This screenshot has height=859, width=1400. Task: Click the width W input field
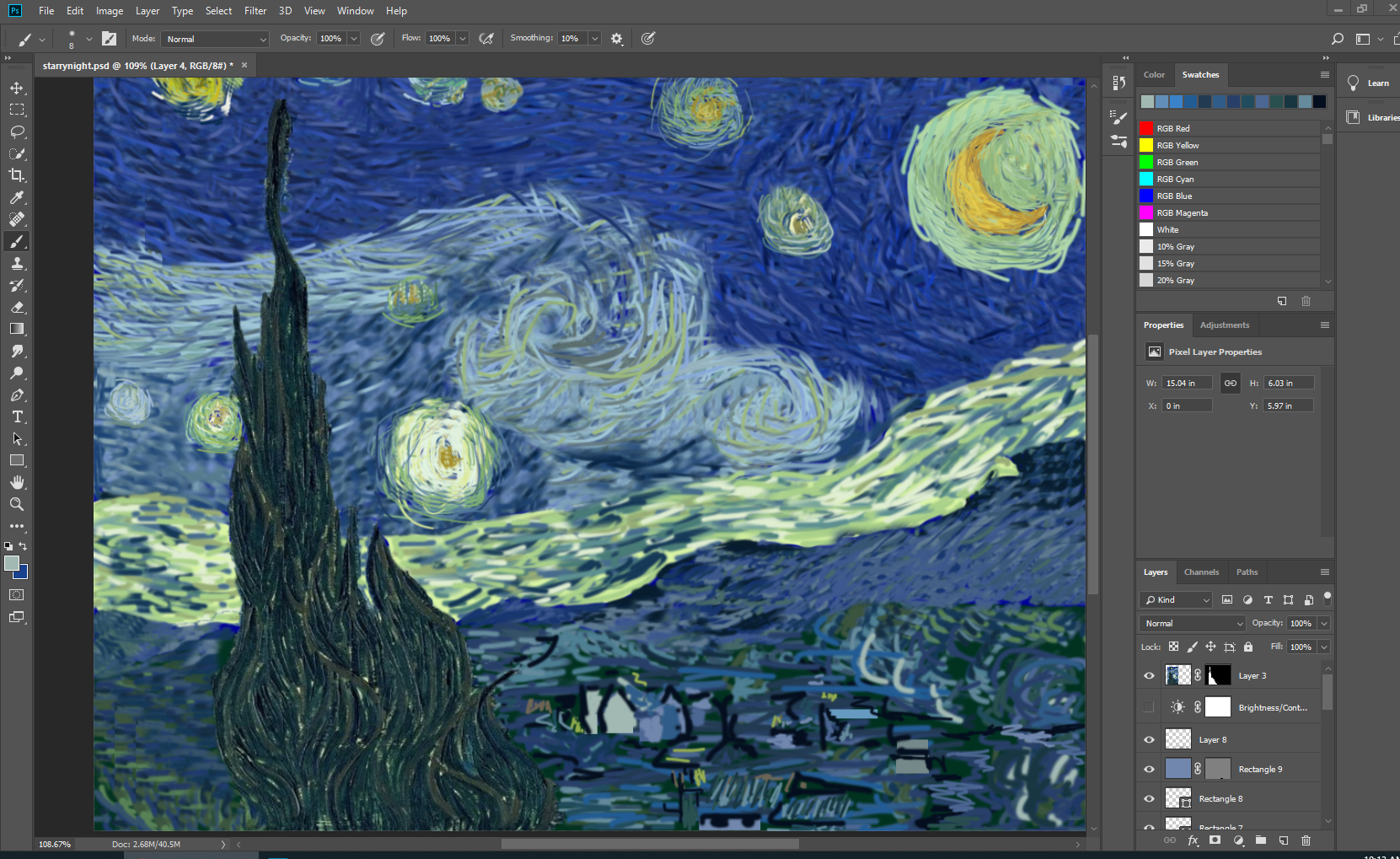(x=1187, y=383)
